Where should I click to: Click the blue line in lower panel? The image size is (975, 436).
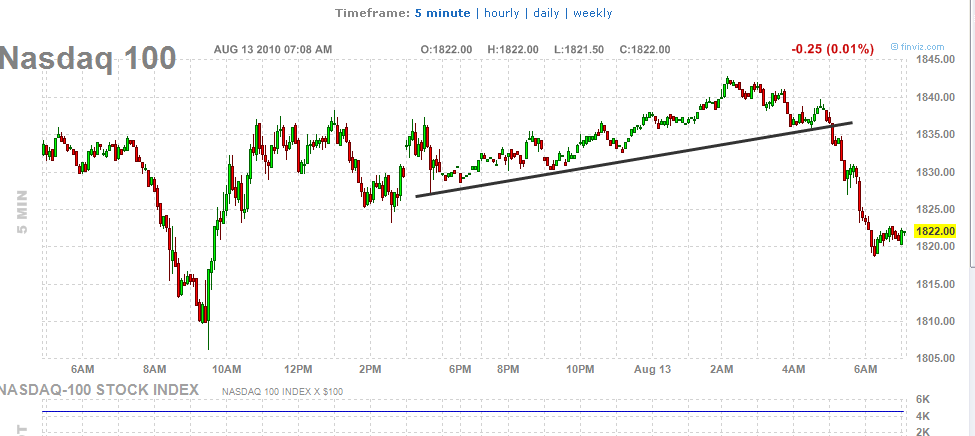(x=473, y=412)
